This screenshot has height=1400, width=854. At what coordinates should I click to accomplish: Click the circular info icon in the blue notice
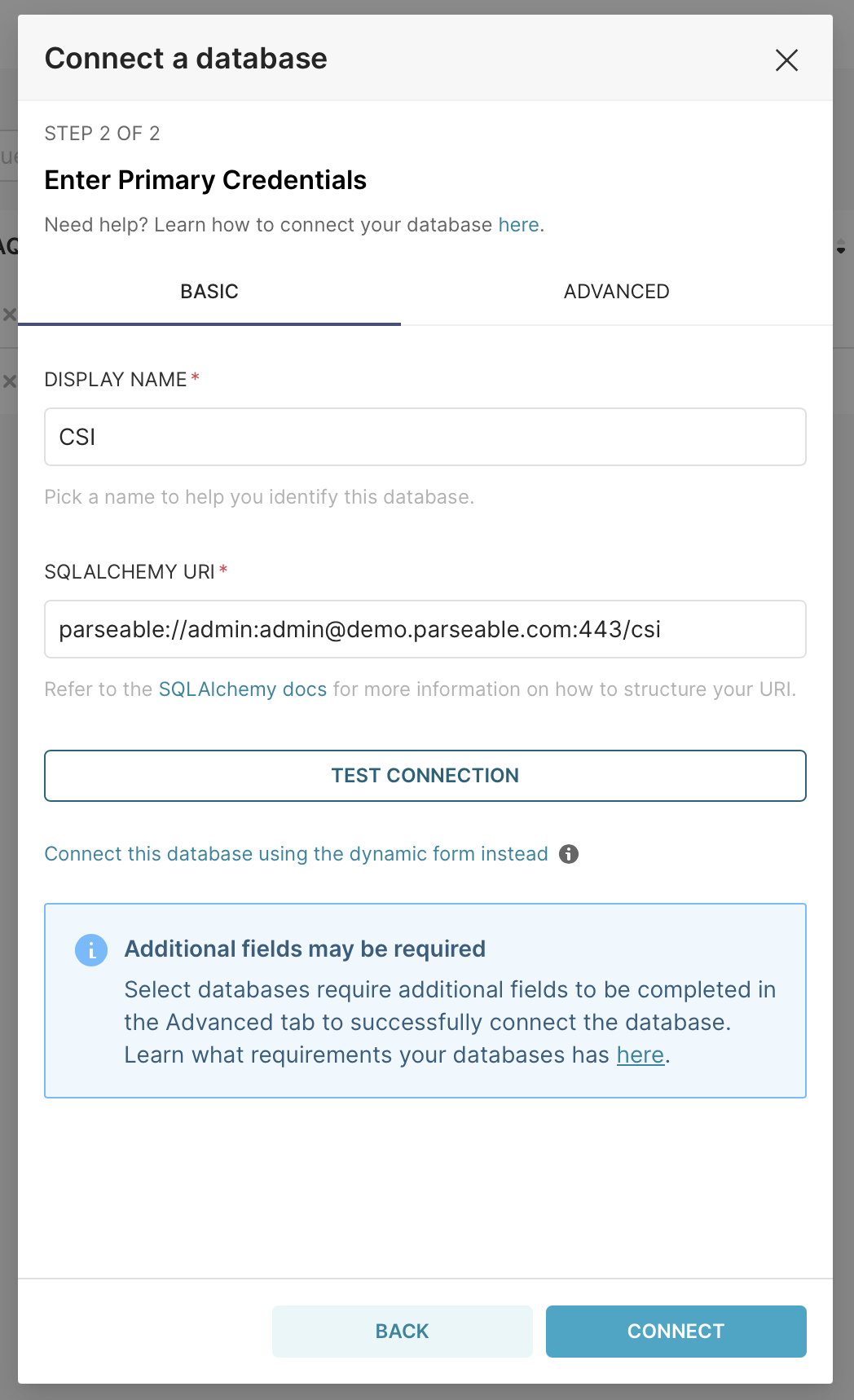click(x=90, y=949)
